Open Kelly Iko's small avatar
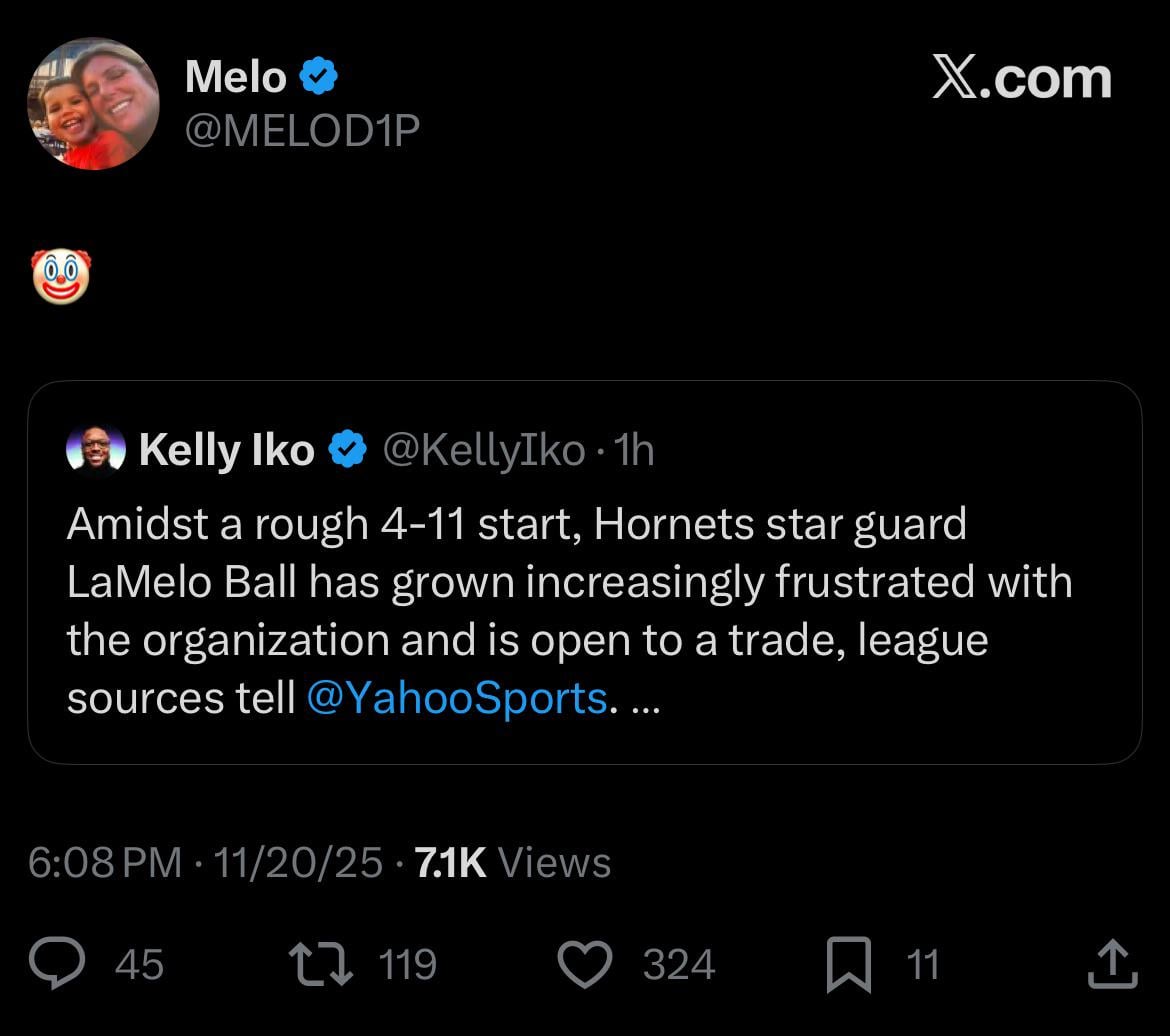This screenshot has height=1036, width=1170. 96,450
